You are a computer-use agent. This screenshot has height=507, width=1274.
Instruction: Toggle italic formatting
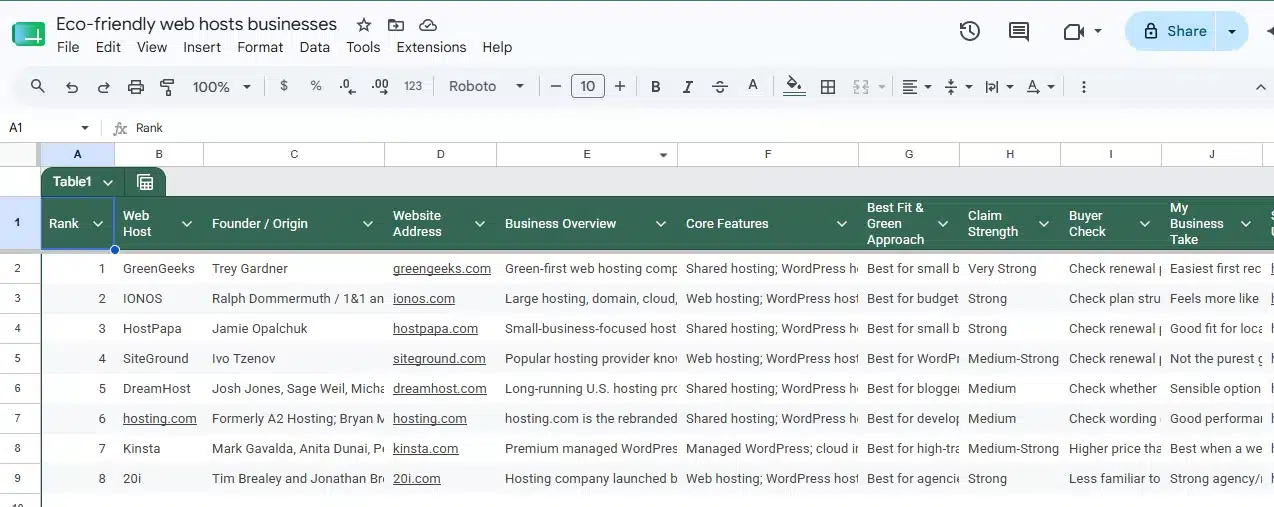coord(688,87)
